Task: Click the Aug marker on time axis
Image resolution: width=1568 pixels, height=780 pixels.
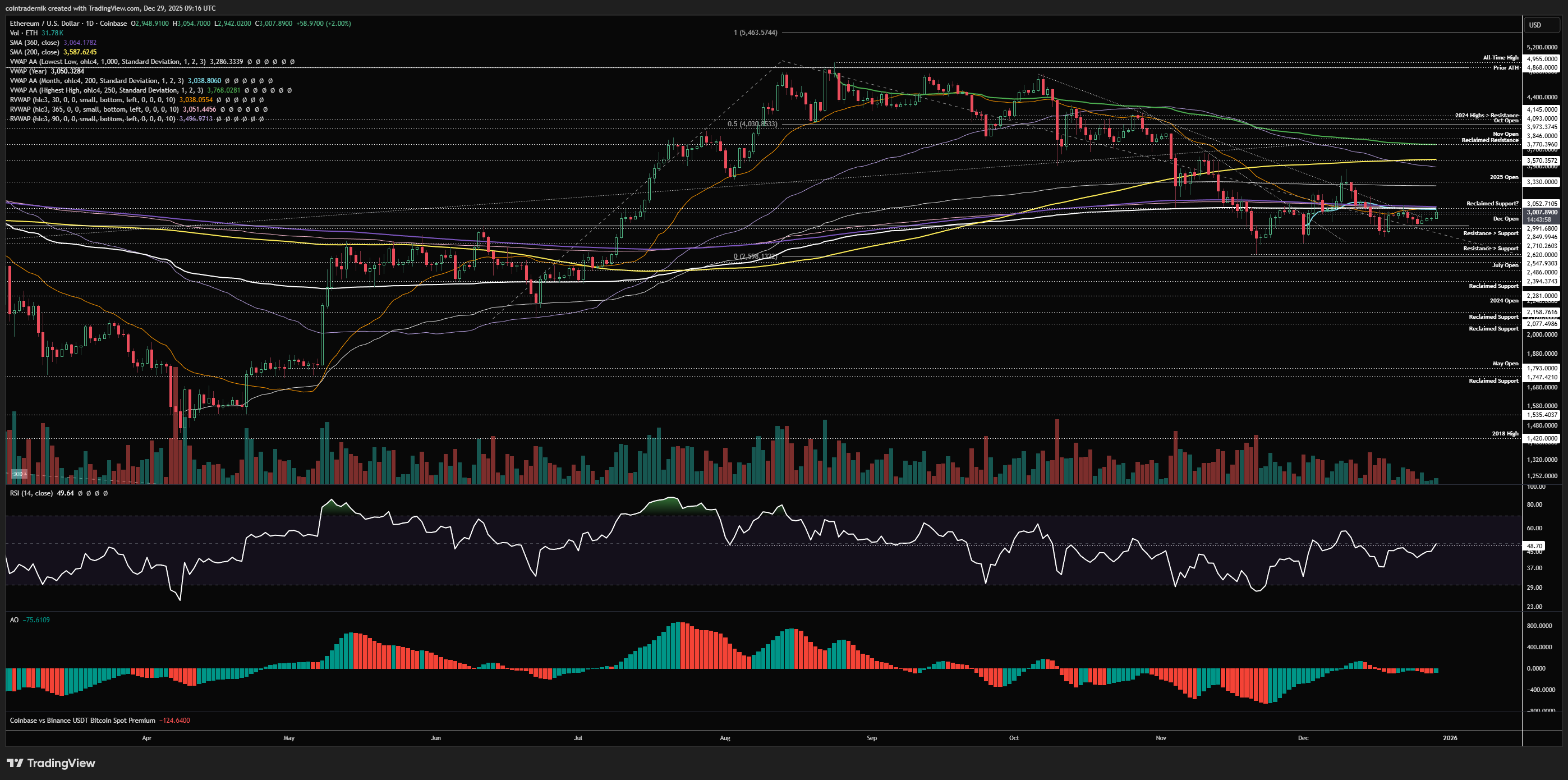Action: coord(724,738)
